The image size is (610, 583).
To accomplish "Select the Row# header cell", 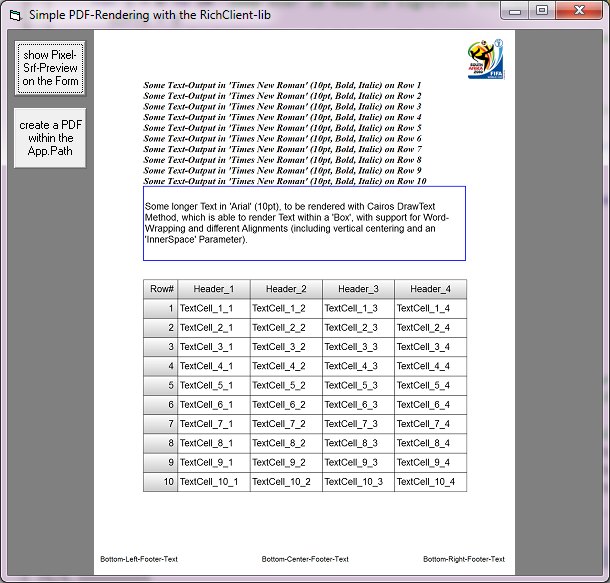I will pyautogui.click(x=161, y=289).
